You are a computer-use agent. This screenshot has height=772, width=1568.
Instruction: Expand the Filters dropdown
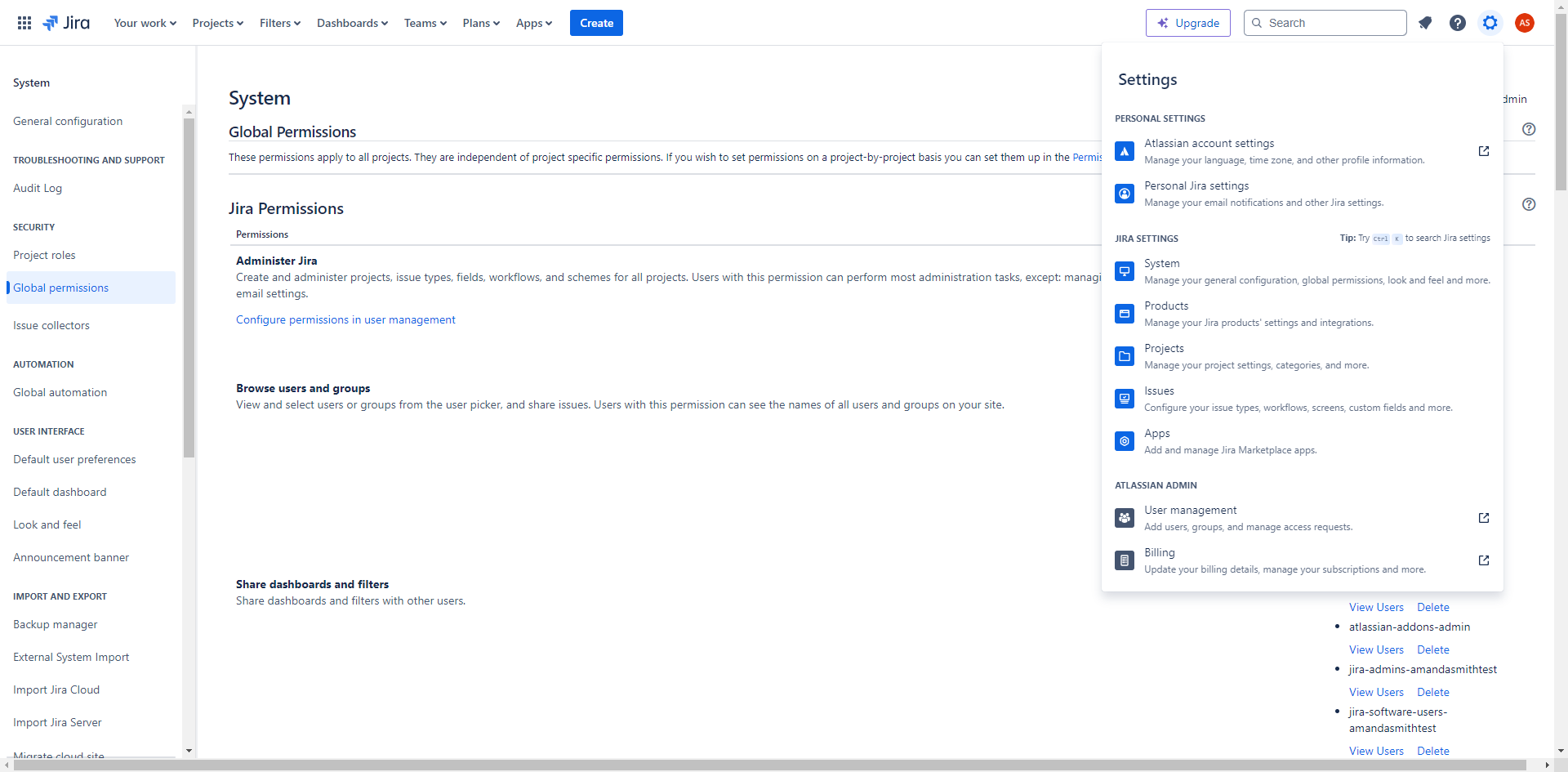(x=280, y=23)
